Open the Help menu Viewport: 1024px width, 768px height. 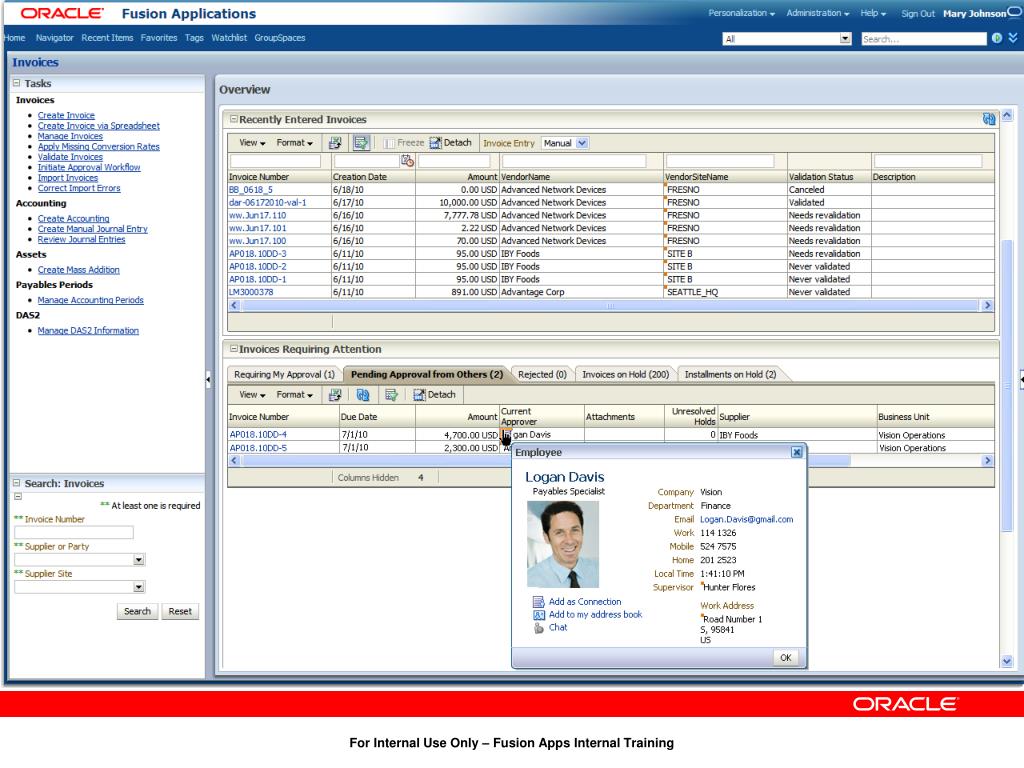click(873, 13)
